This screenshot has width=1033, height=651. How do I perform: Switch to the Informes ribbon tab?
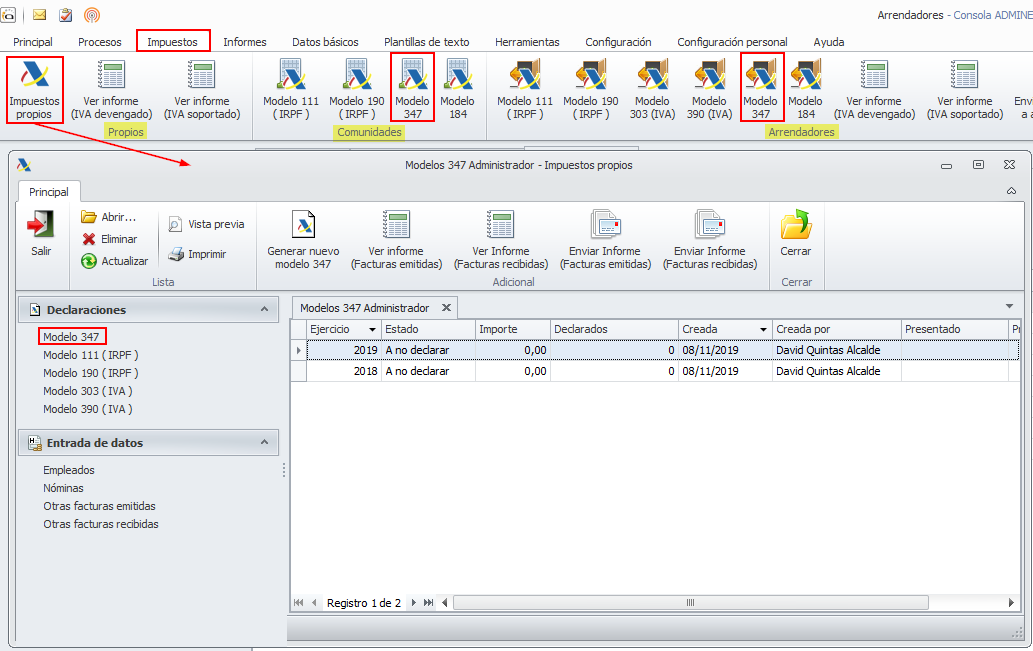pos(244,42)
